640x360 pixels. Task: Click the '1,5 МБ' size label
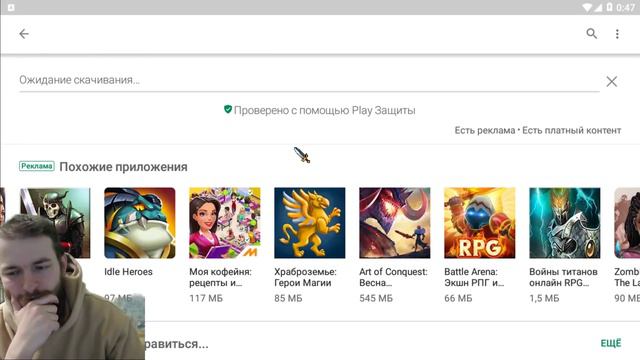tap(544, 298)
